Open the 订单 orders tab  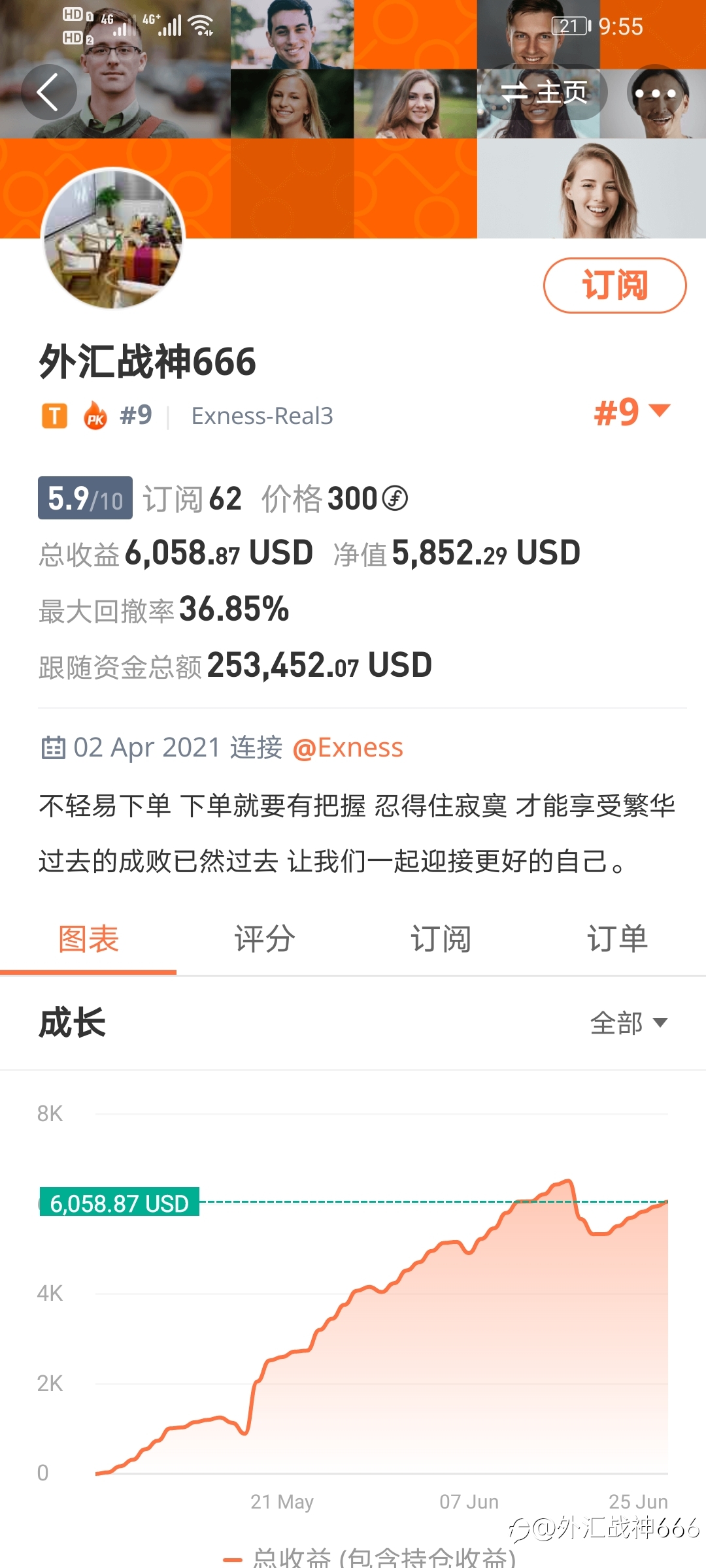pos(618,939)
